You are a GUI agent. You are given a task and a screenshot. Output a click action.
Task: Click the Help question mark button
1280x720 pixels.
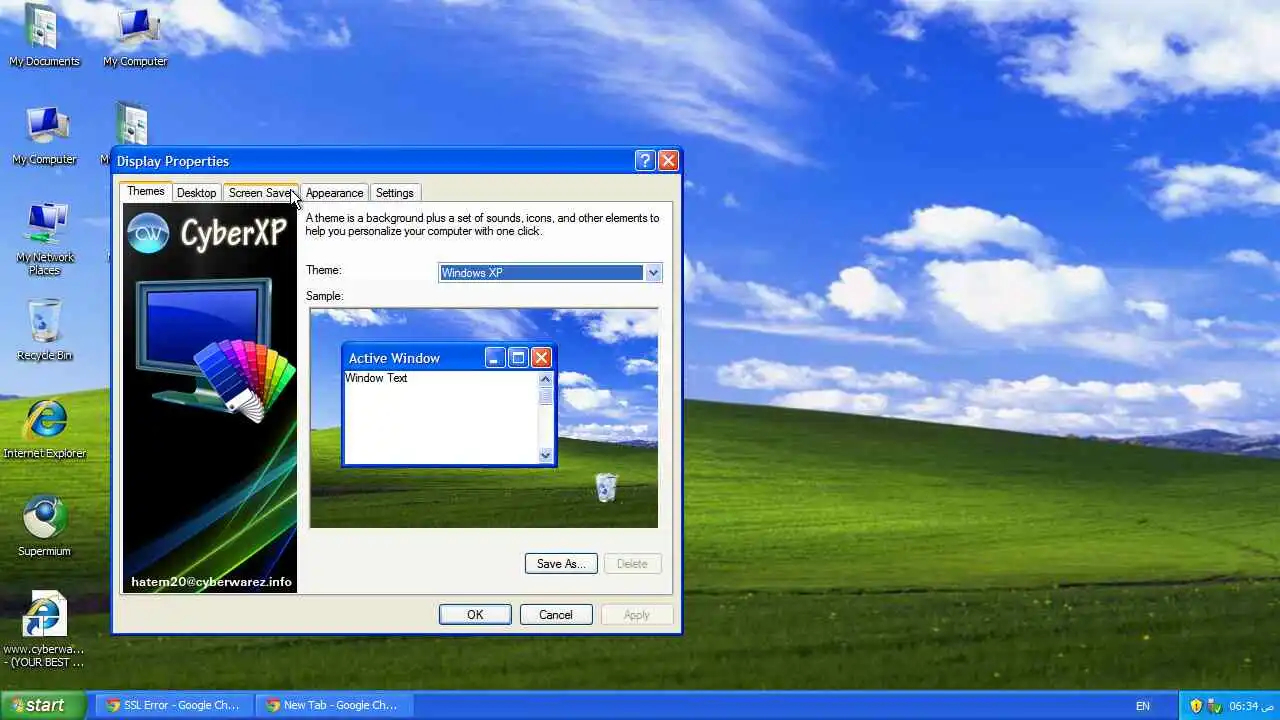645,160
